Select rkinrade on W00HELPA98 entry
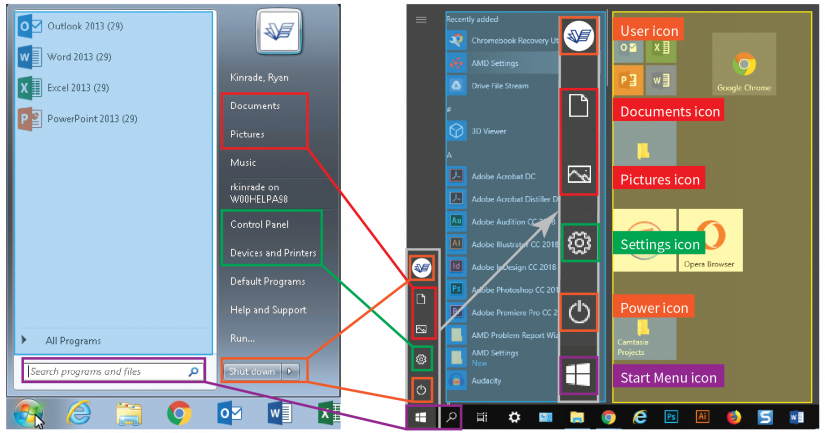This screenshot has width=825, height=433. (259, 193)
